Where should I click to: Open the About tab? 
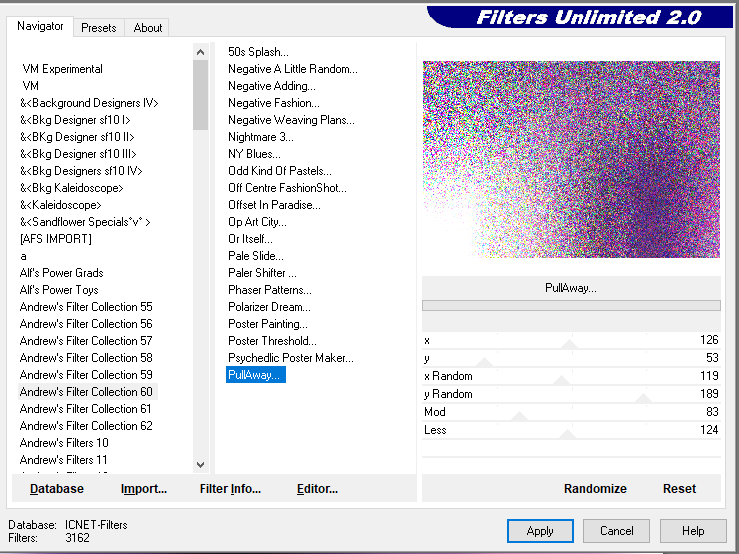148,28
